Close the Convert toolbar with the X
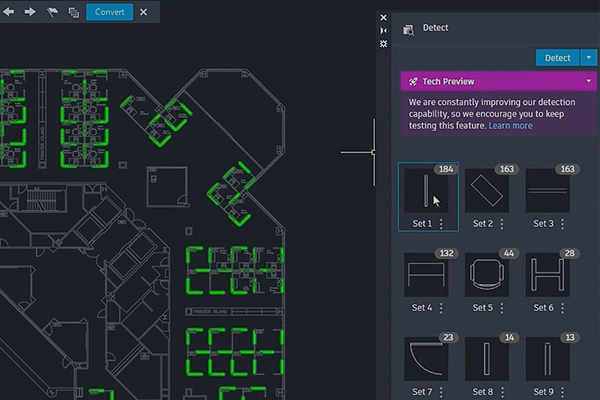This screenshot has height=400, width=600. (x=143, y=12)
